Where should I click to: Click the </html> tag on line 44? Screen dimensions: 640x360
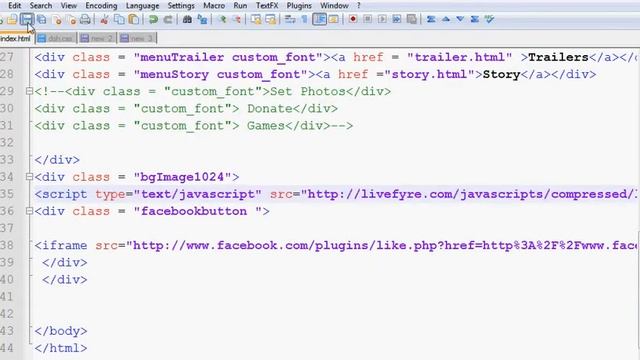(x=61, y=348)
